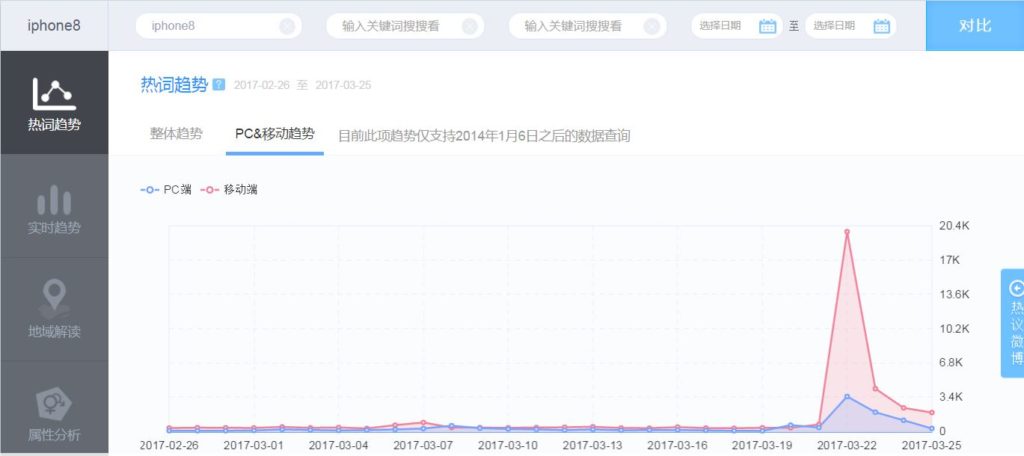
Task: Click the iphone8 keyword tab at top left
Action: [x=54, y=25]
